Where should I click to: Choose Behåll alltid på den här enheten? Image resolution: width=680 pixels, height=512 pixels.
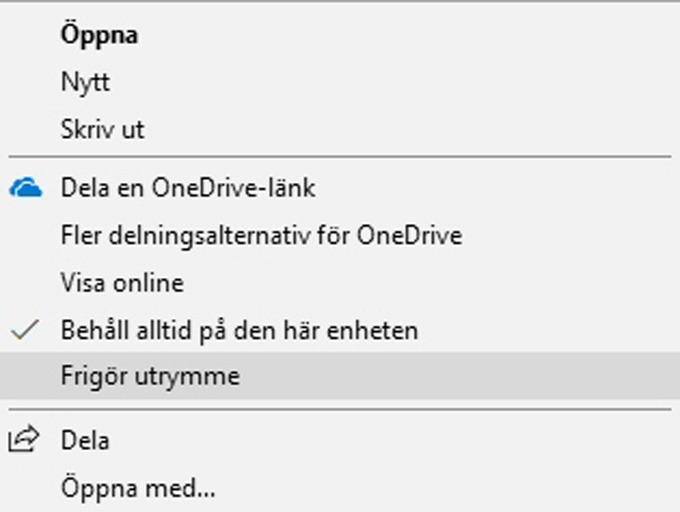pos(340,330)
